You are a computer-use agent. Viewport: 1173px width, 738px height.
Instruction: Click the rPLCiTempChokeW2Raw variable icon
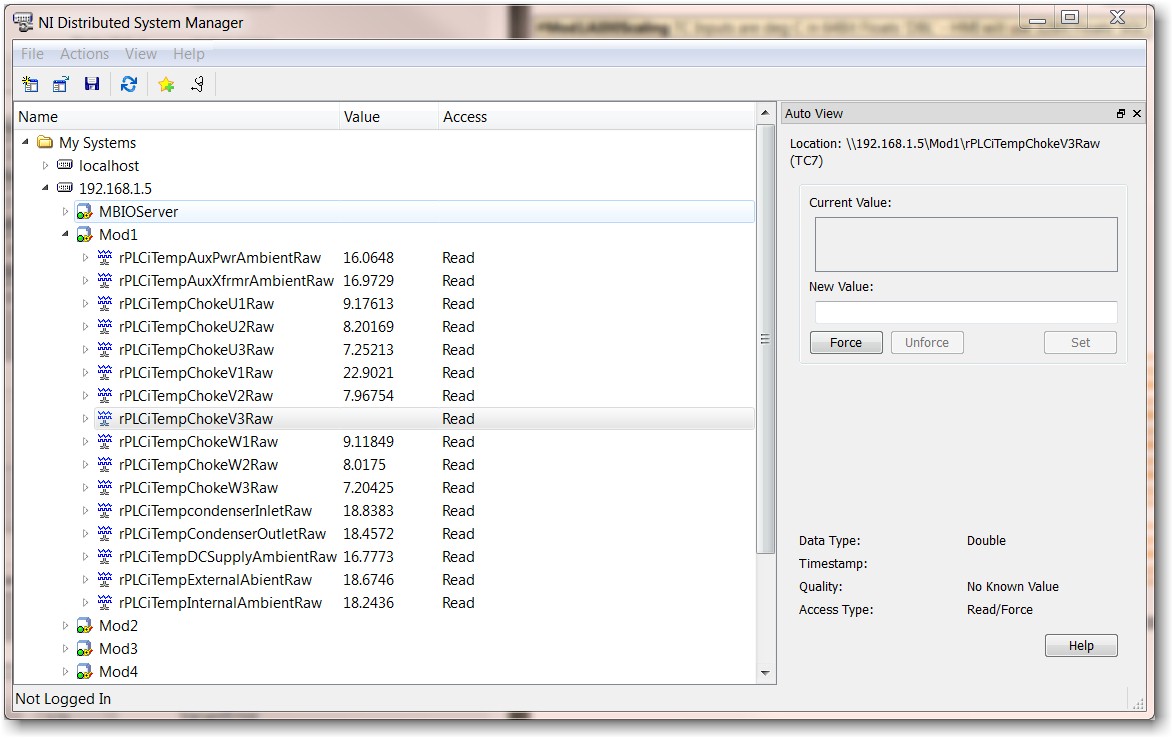(x=105, y=464)
